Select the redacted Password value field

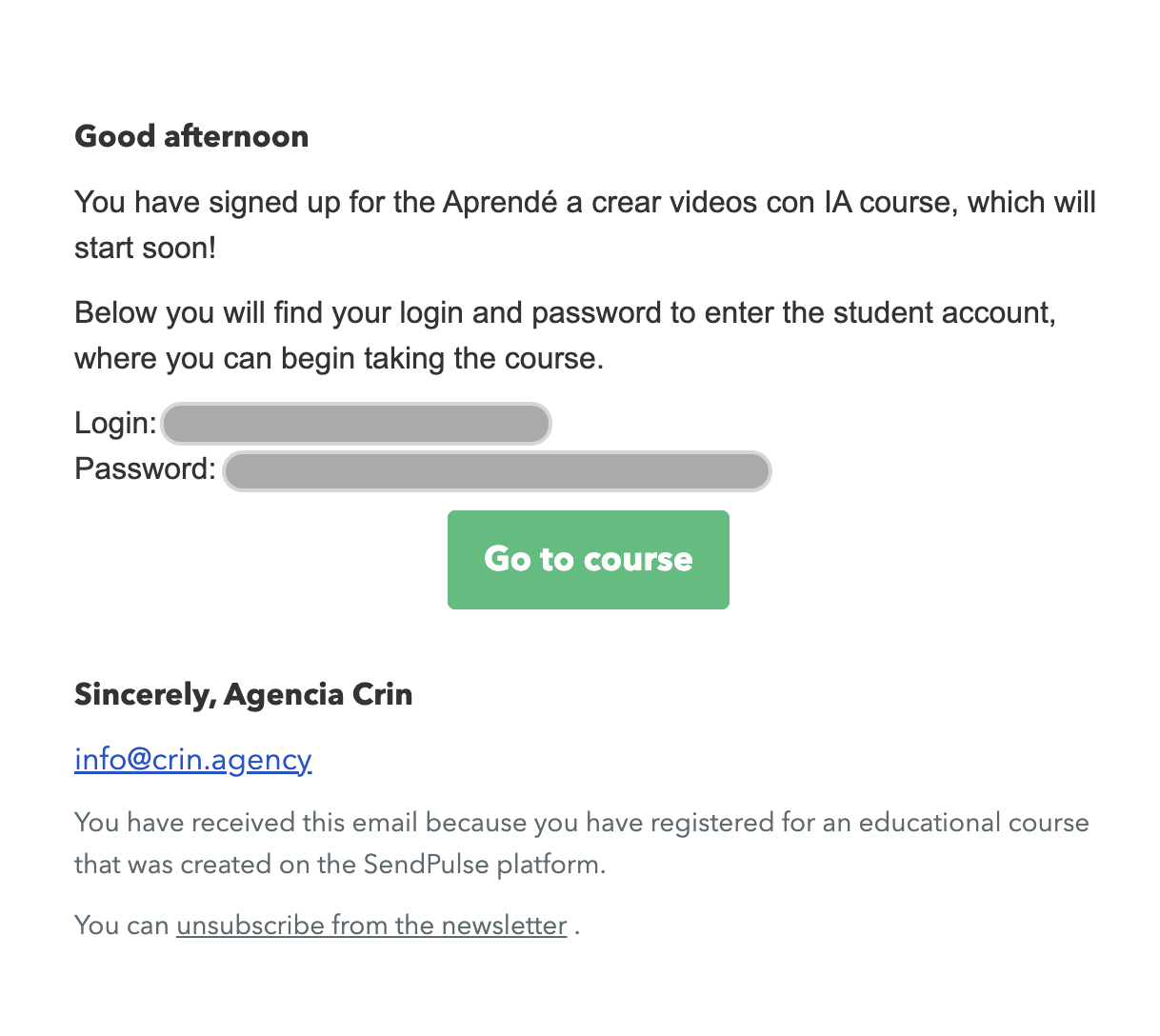pyautogui.click(x=497, y=471)
